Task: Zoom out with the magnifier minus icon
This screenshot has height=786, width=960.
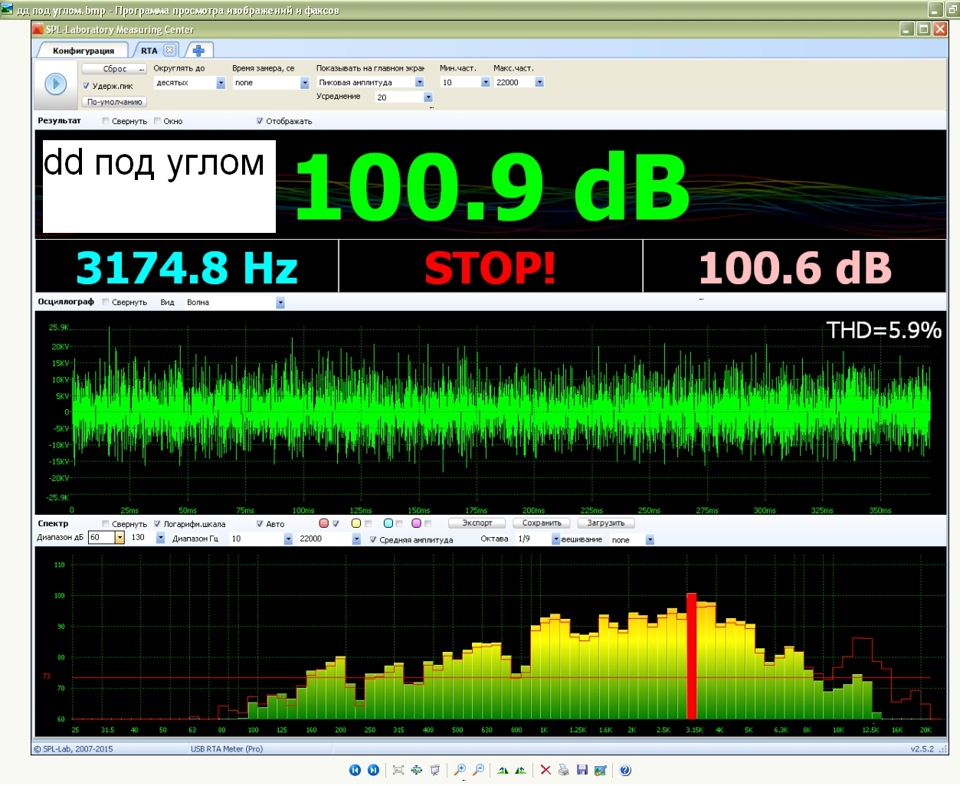Action: pos(479,770)
